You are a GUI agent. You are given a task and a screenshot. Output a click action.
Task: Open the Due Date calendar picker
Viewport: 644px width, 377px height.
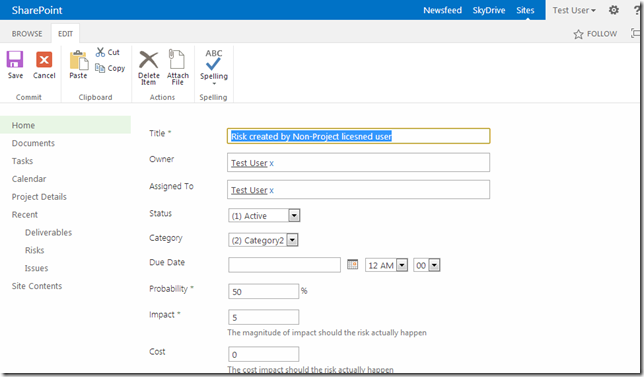(x=352, y=264)
